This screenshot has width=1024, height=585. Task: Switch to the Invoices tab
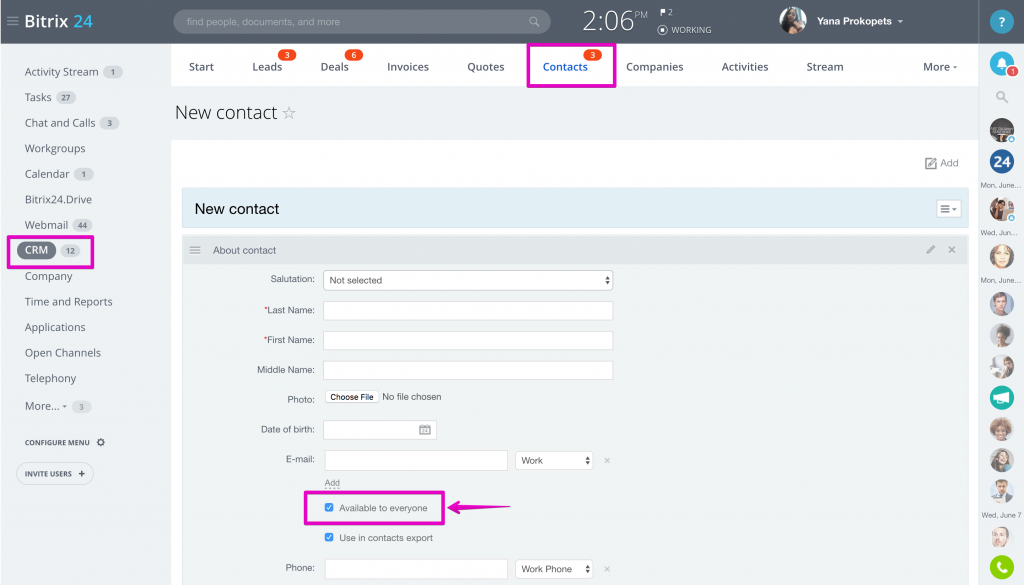[408, 67]
